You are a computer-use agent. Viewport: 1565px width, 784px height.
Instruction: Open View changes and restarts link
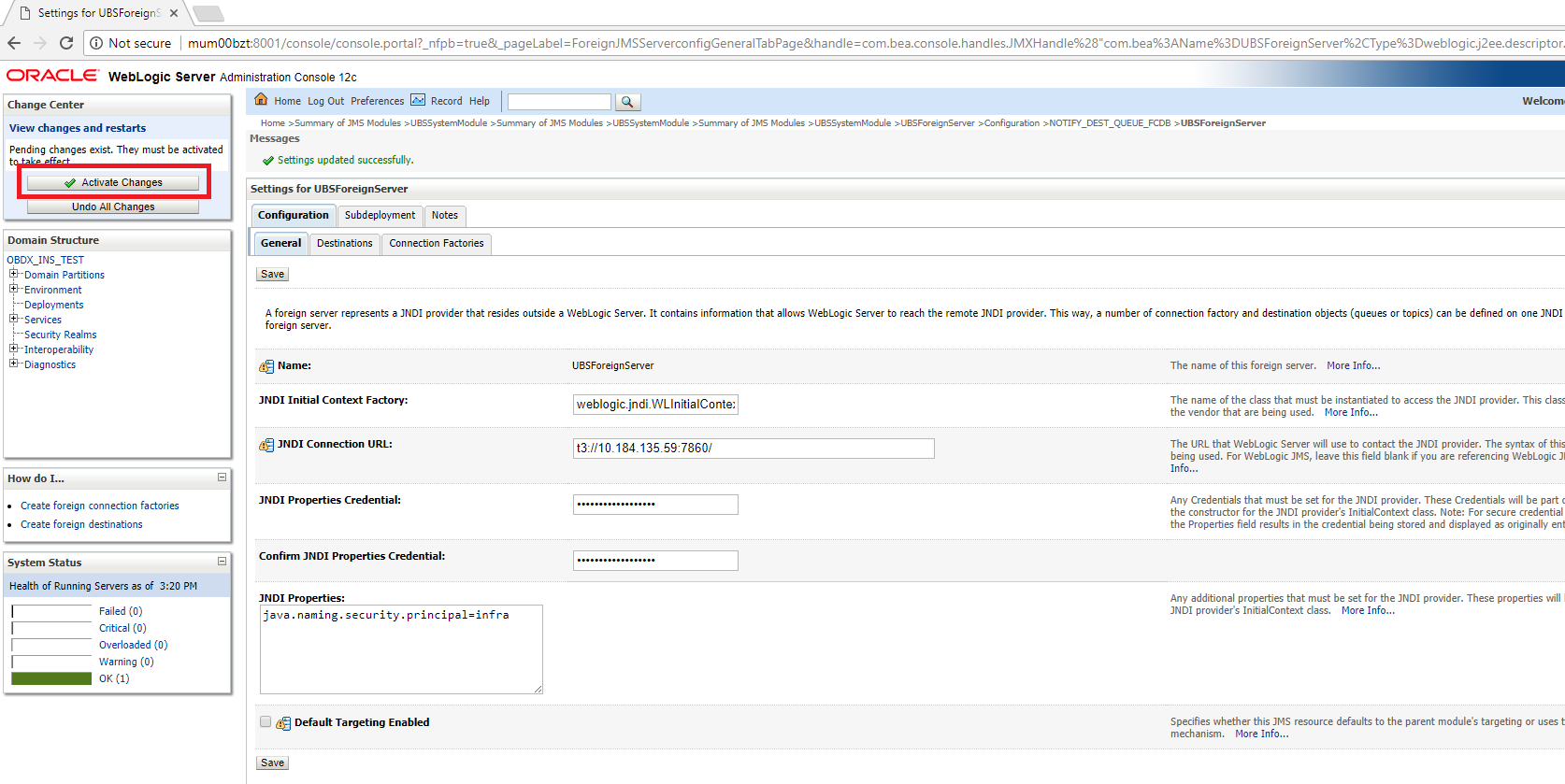[78, 128]
